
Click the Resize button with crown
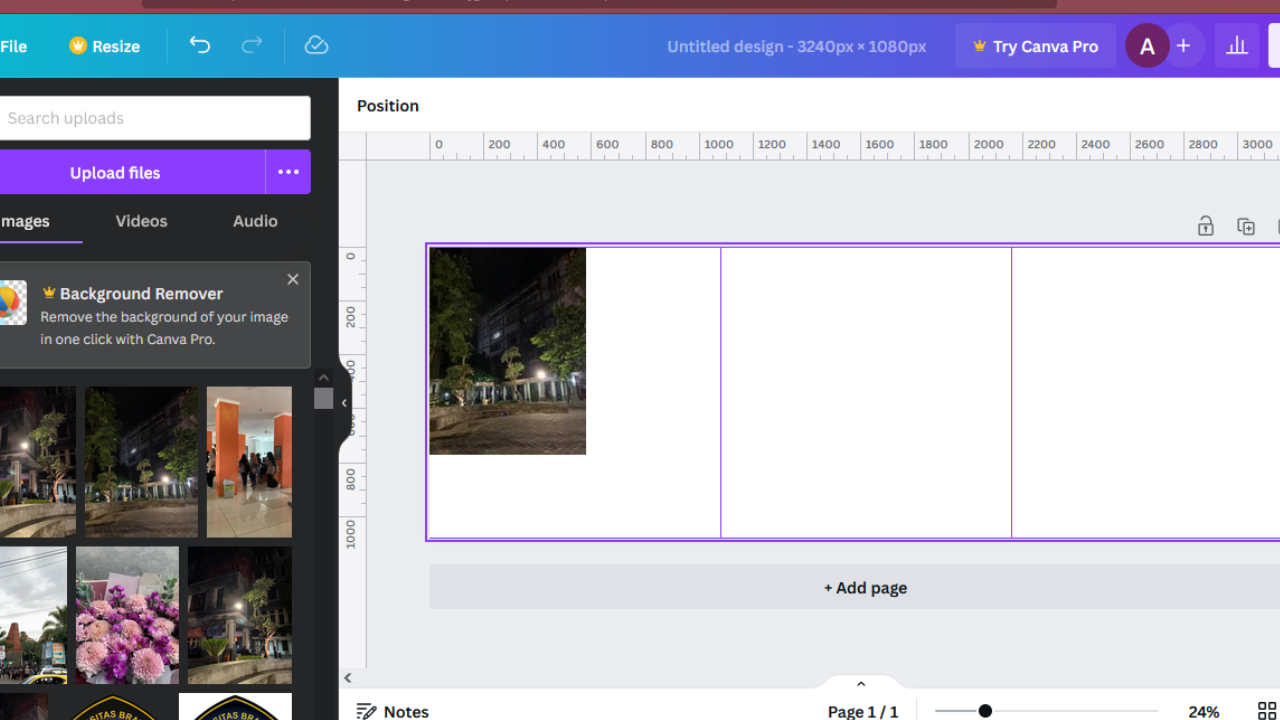[105, 46]
